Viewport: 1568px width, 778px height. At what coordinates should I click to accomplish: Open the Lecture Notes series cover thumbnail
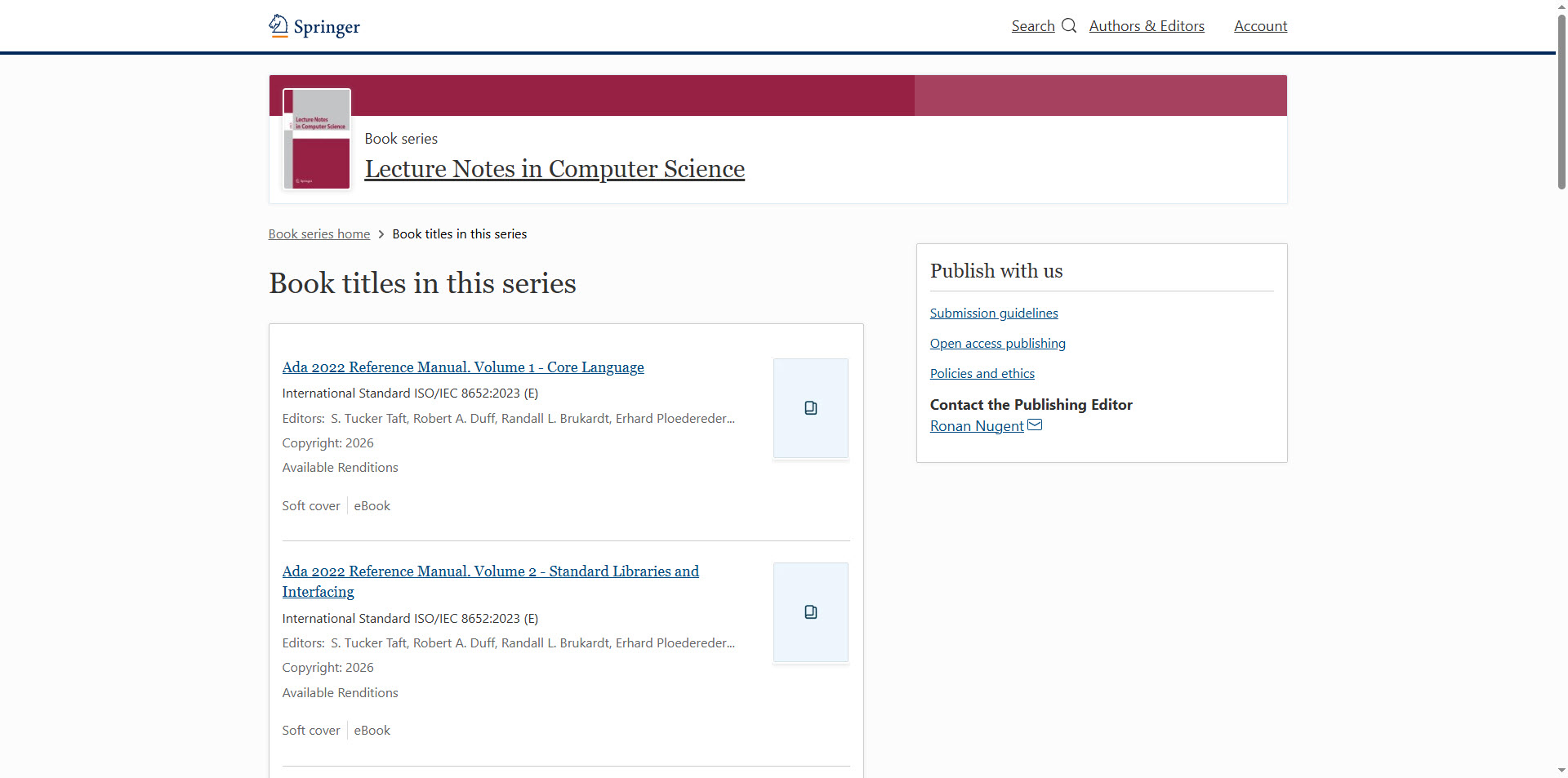(x=317, y=139)
